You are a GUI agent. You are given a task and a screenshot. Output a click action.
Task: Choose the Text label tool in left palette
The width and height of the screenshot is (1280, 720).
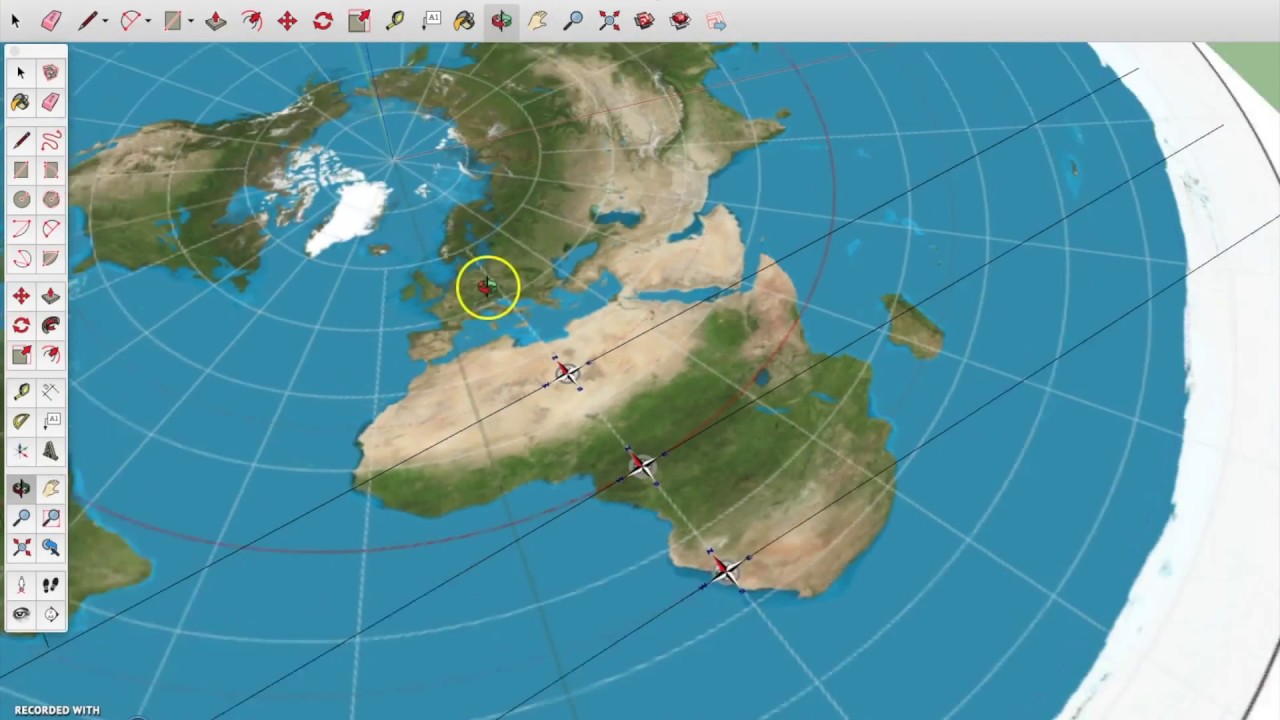click(51, 421)
